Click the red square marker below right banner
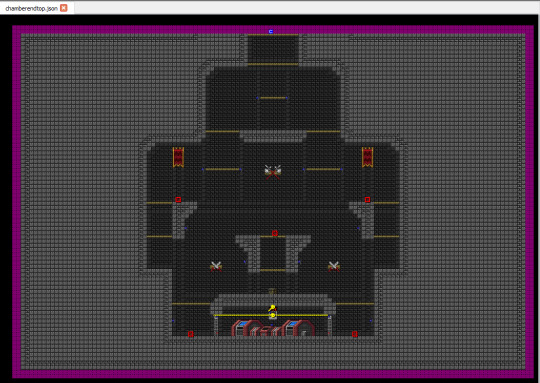 click(367, 199)
